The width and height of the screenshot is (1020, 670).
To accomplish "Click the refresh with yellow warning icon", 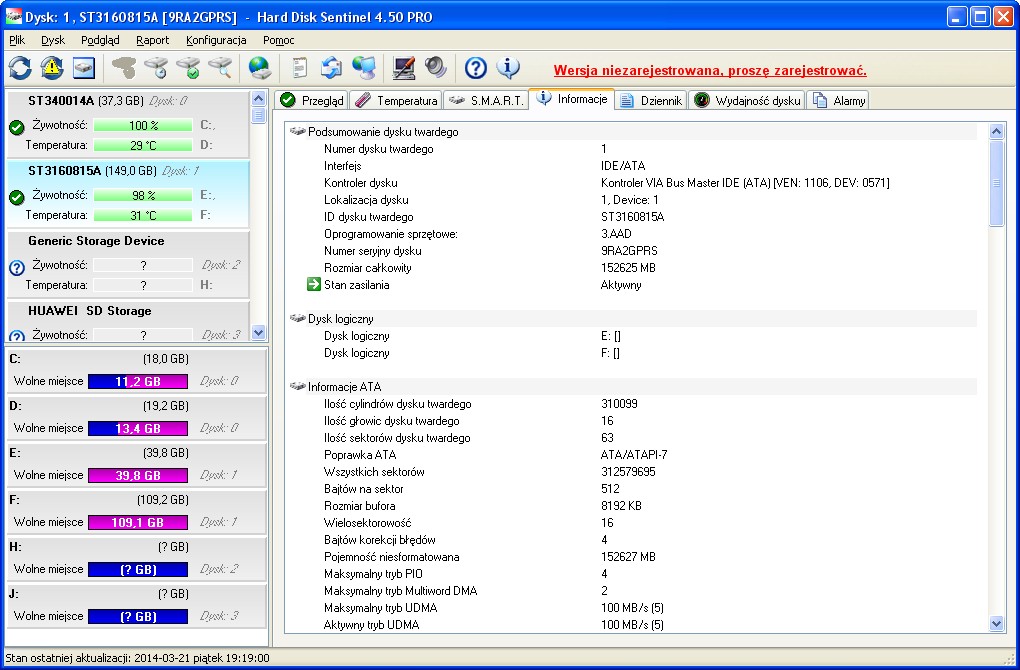I will pos(52,68).
